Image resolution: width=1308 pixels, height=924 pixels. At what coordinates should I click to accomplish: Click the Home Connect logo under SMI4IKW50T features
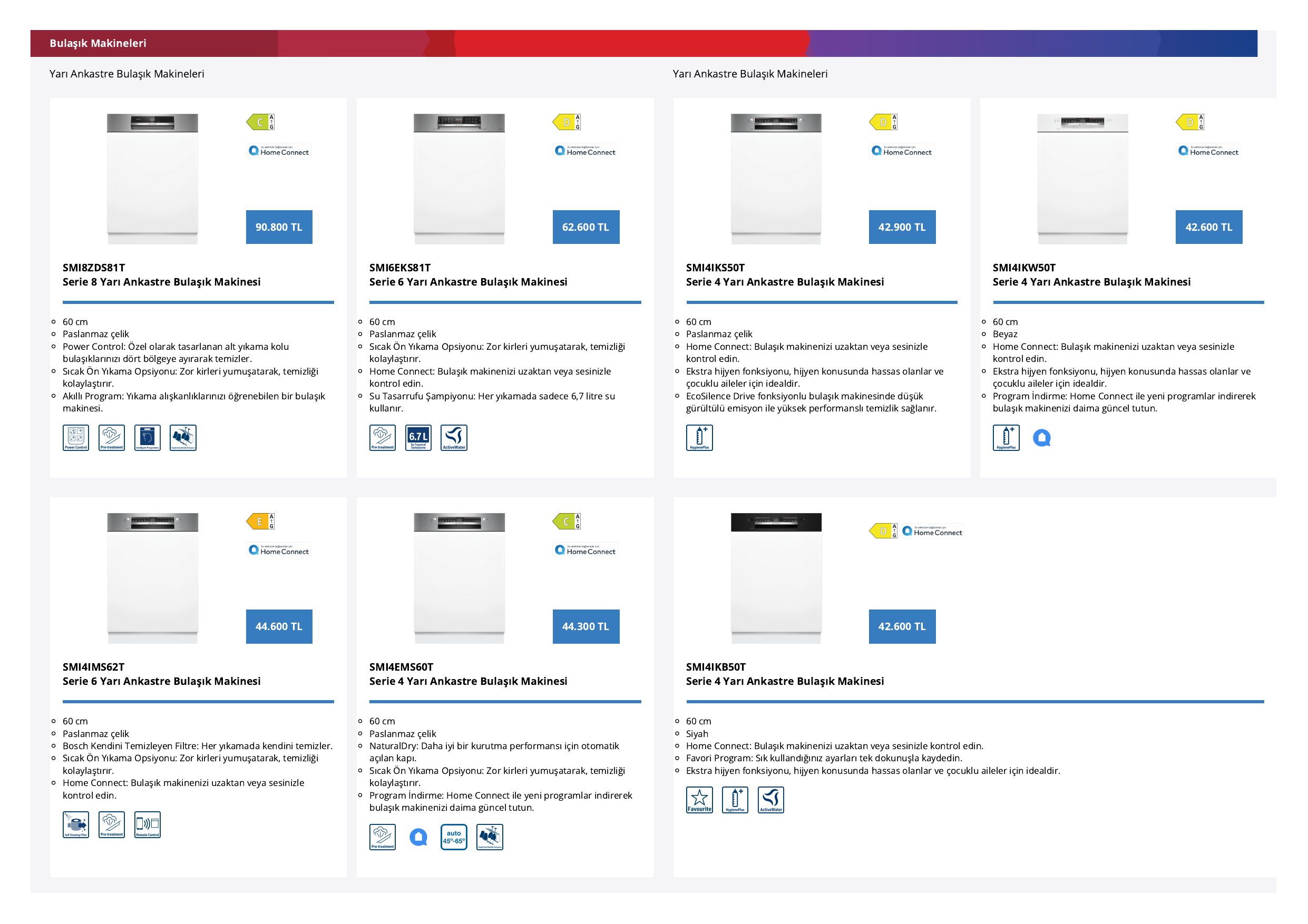point(1042,438)
